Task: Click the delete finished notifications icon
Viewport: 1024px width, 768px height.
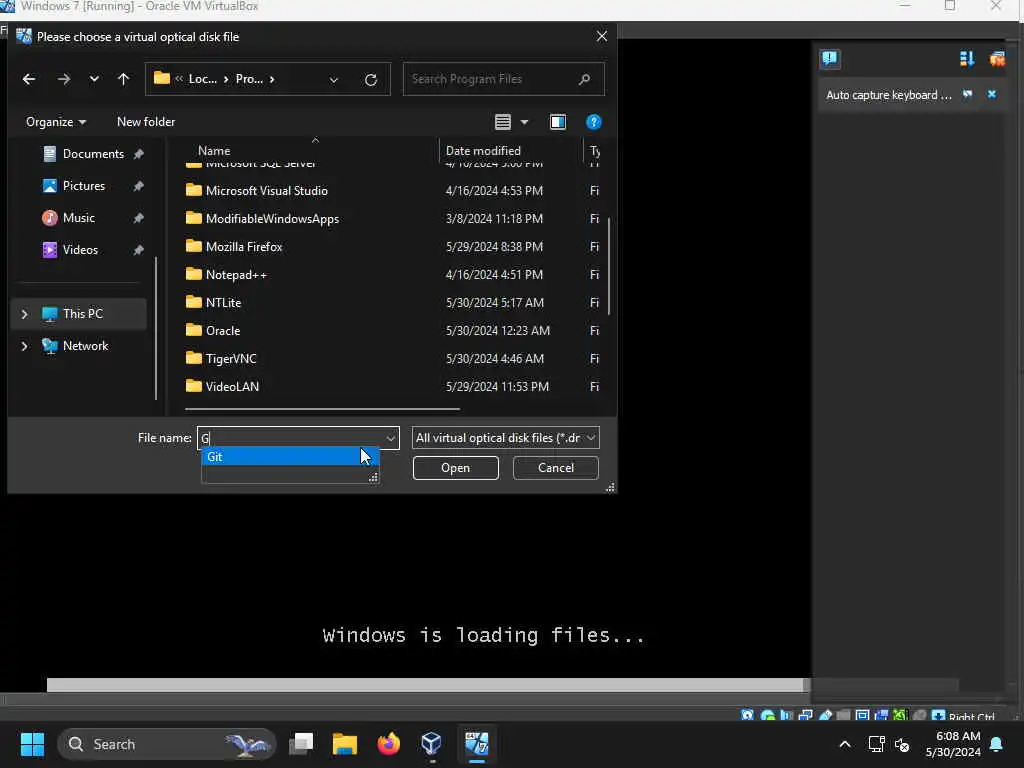Action: point(997,59)
